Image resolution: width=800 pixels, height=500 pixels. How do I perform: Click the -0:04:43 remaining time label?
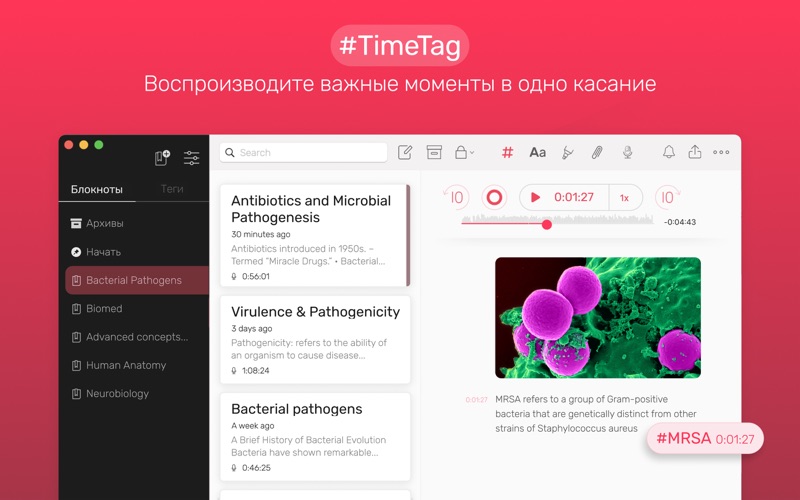point(680,222)
